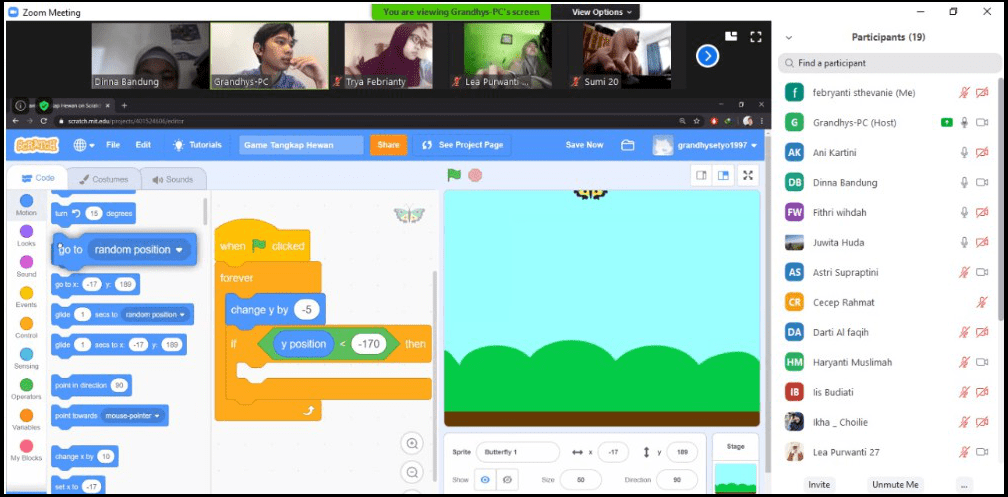Click the red stop sign button
1008x497 pixels.
pyautogui.click(x=475, y=175)
